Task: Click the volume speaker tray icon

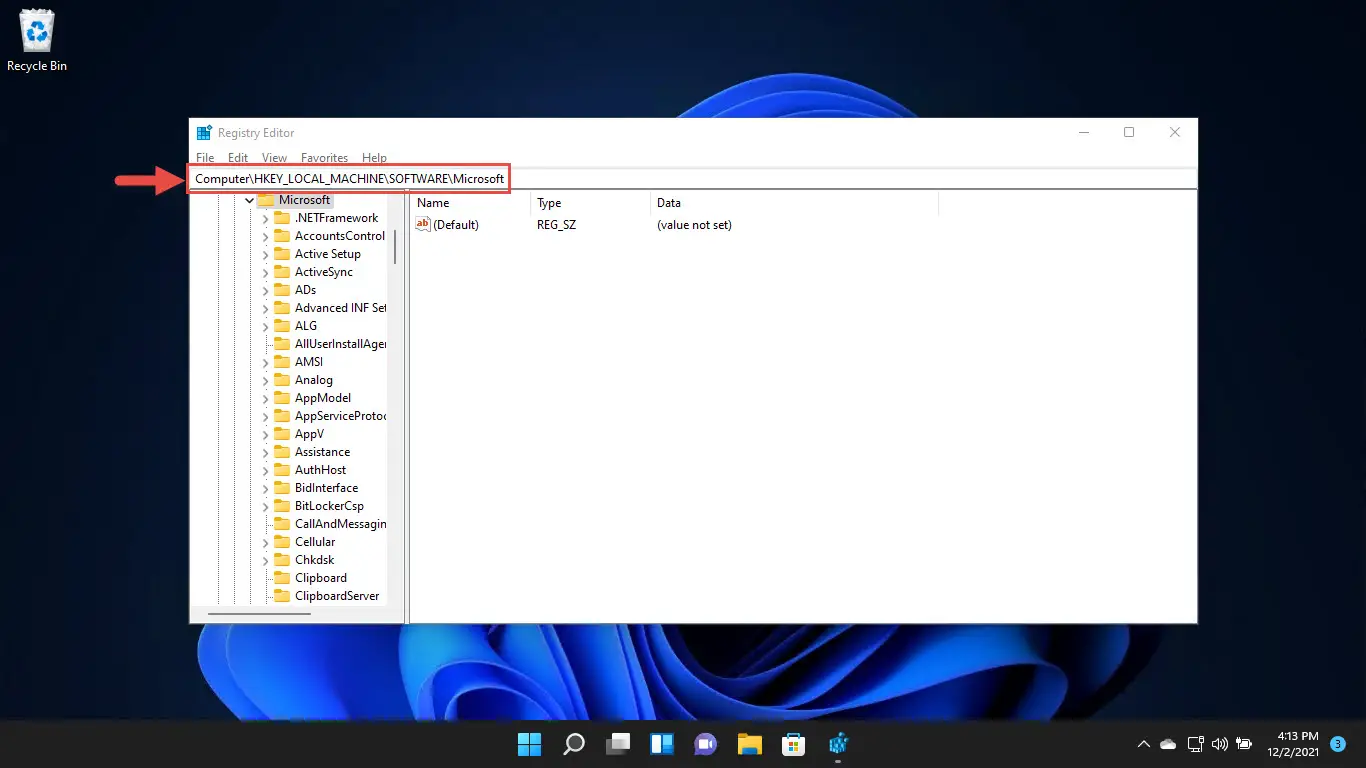Action: click(x=1219, y=744)
